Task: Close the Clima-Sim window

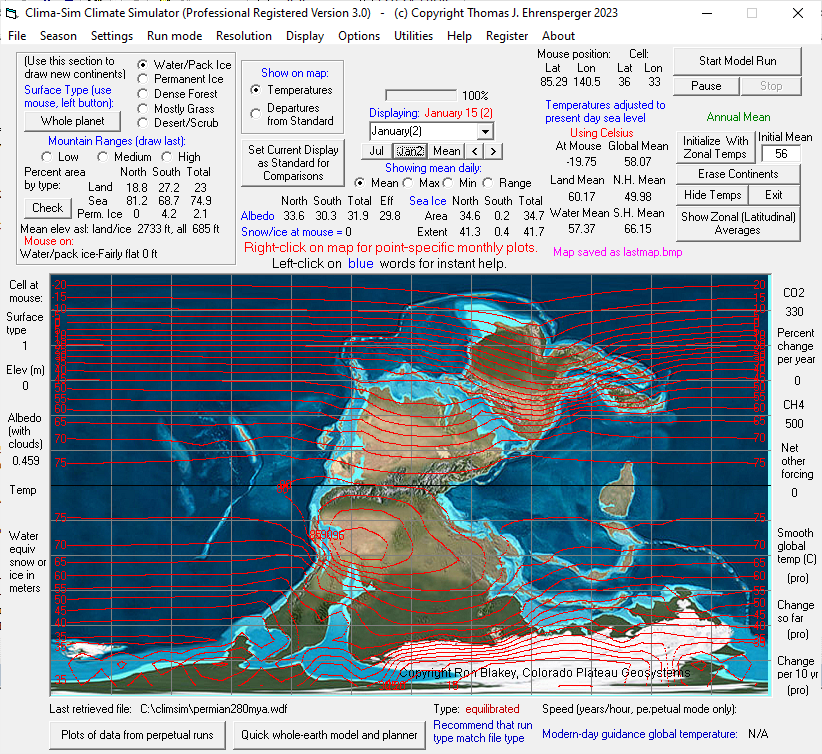Action: [797, 13]
